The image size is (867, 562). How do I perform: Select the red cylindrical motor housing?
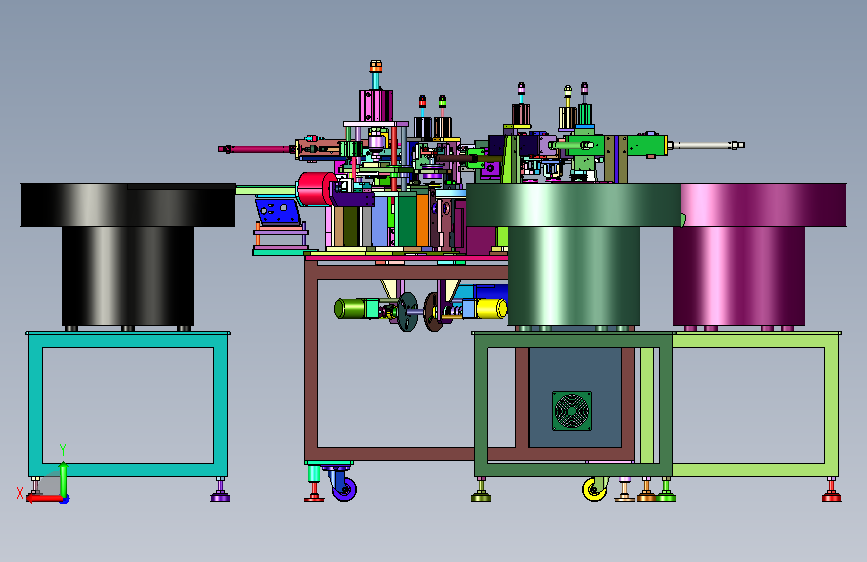pos(315,189)
